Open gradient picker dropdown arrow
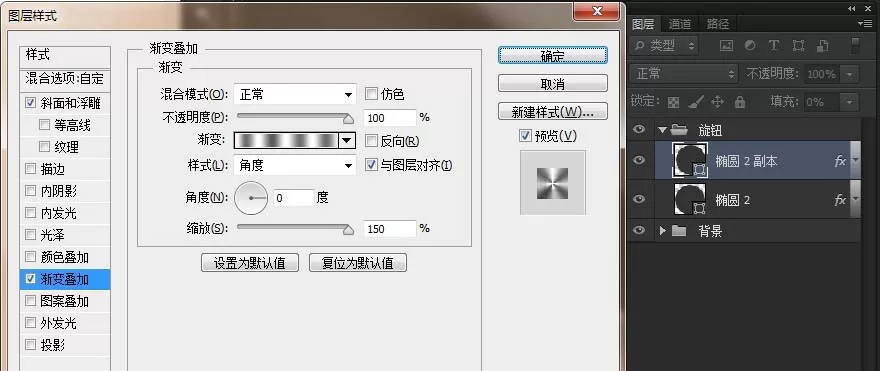 click(x=348, y=140)
